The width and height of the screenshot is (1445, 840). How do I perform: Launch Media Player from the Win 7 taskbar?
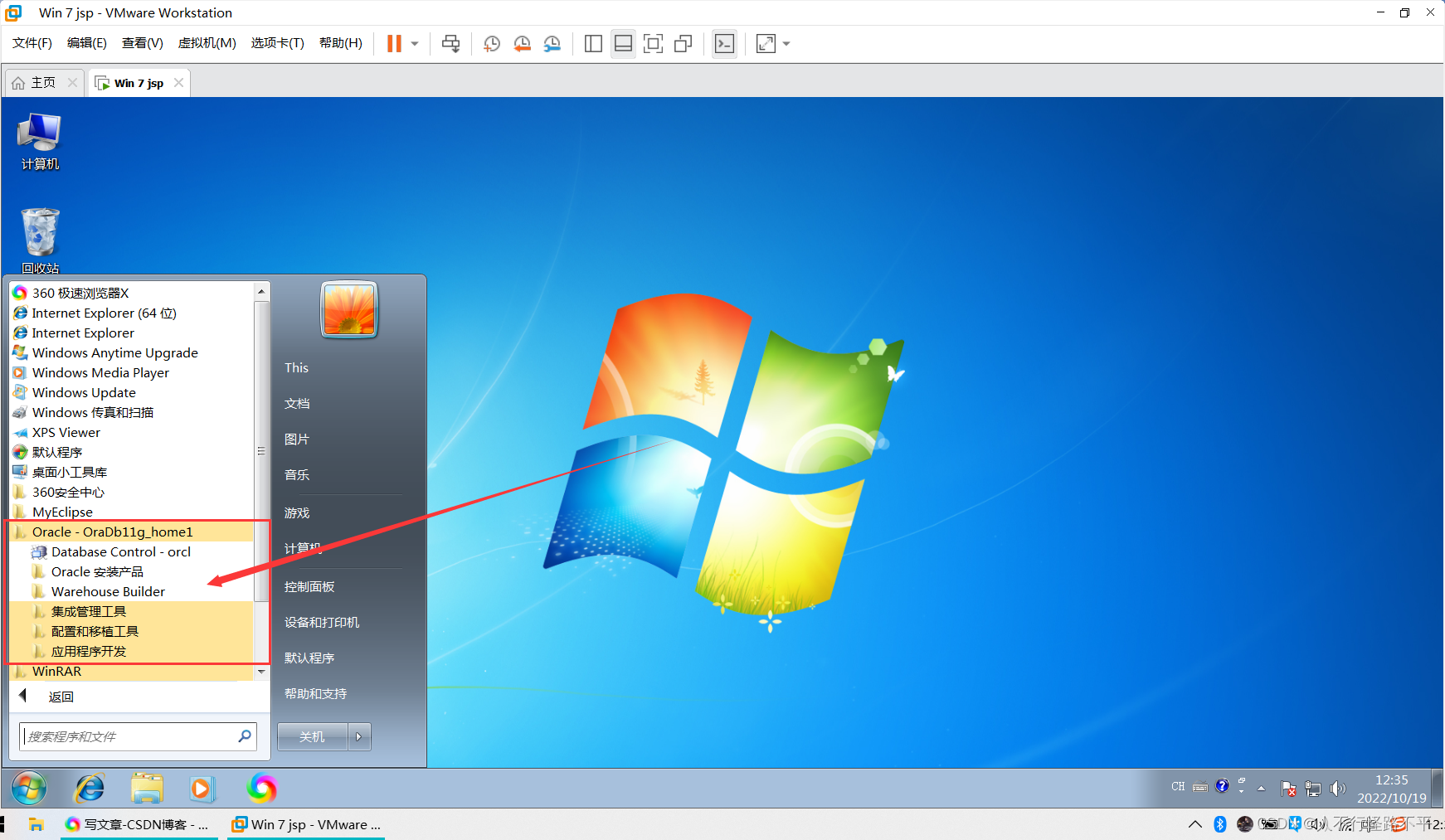(x=202, y=788)
